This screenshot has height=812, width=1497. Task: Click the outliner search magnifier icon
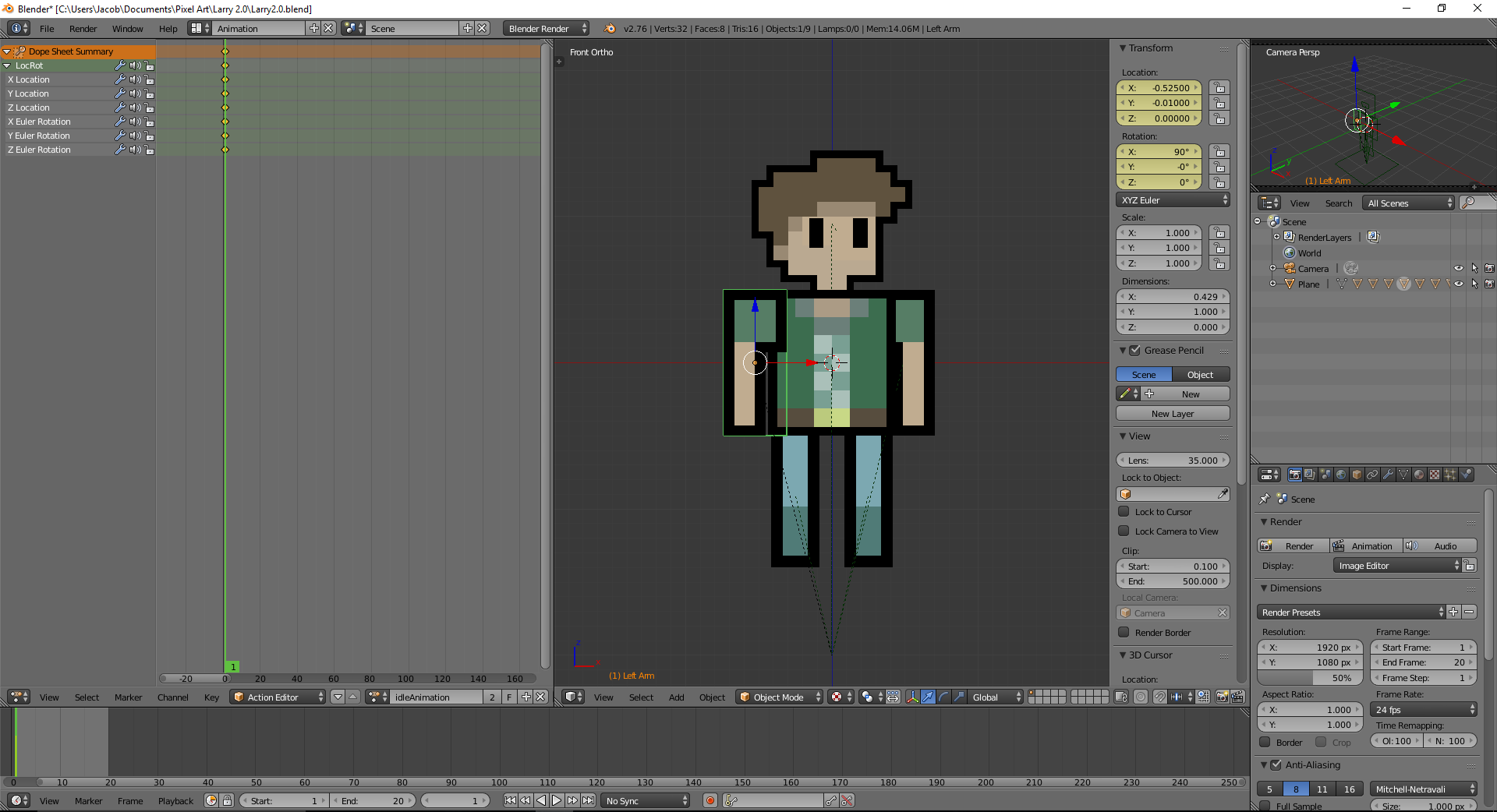pos(1468,203)
